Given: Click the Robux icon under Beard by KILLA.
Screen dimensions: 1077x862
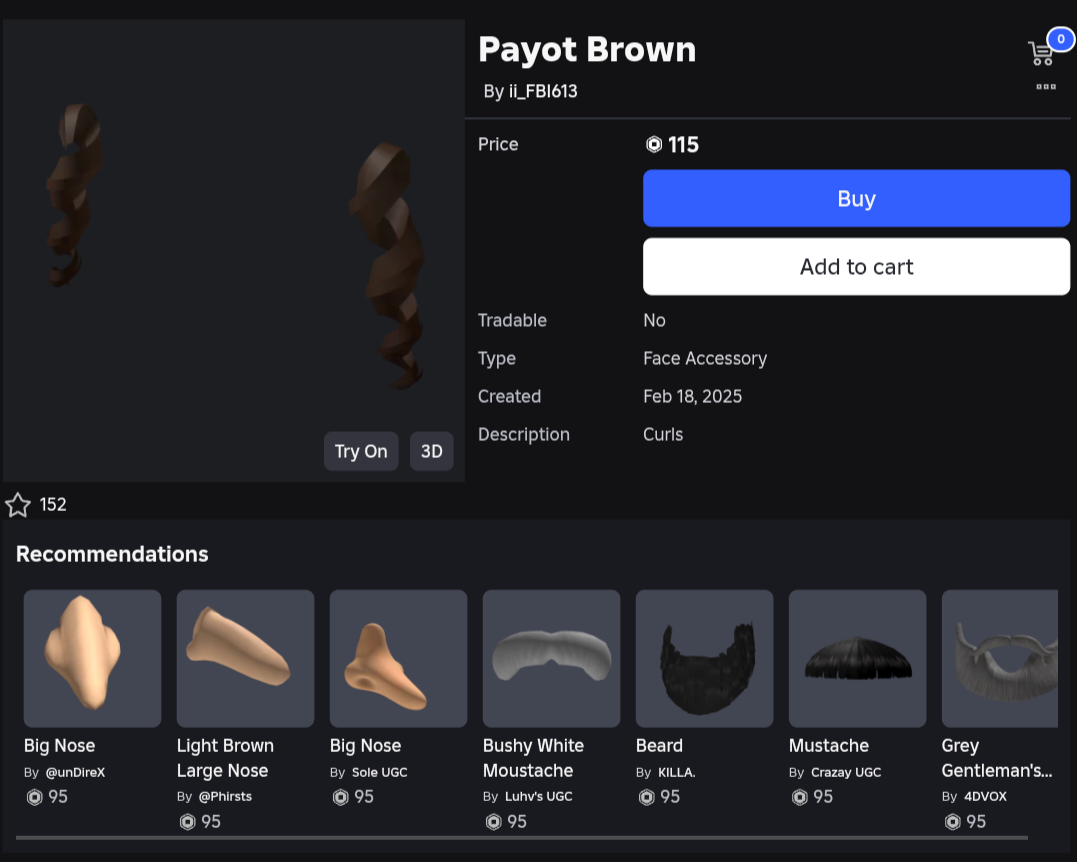Looking at the screenshot, I should coord(646,797).
